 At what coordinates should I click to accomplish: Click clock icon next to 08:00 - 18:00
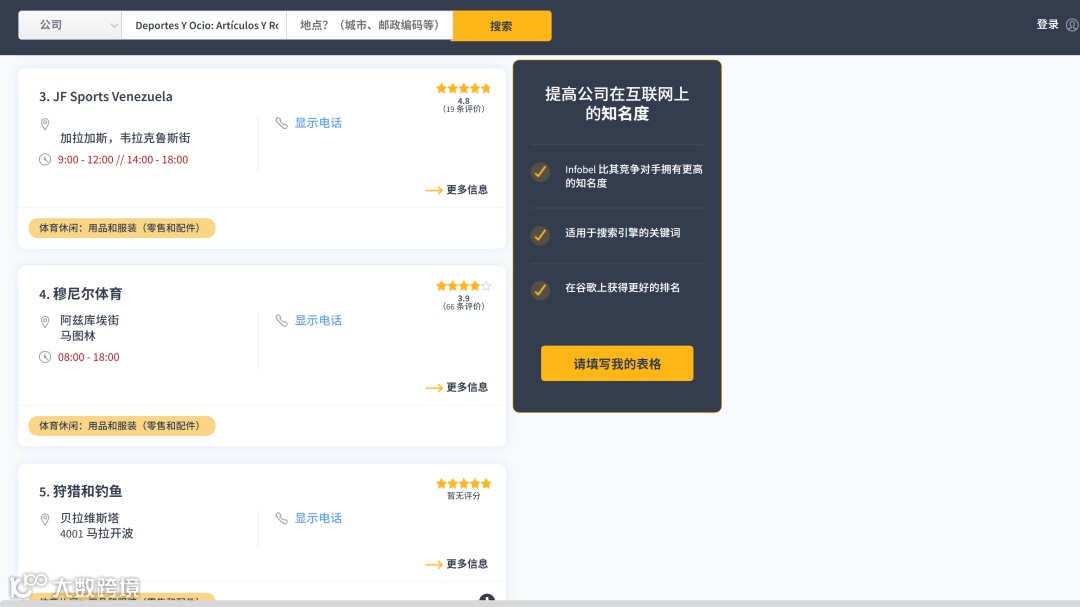(45, 357)
